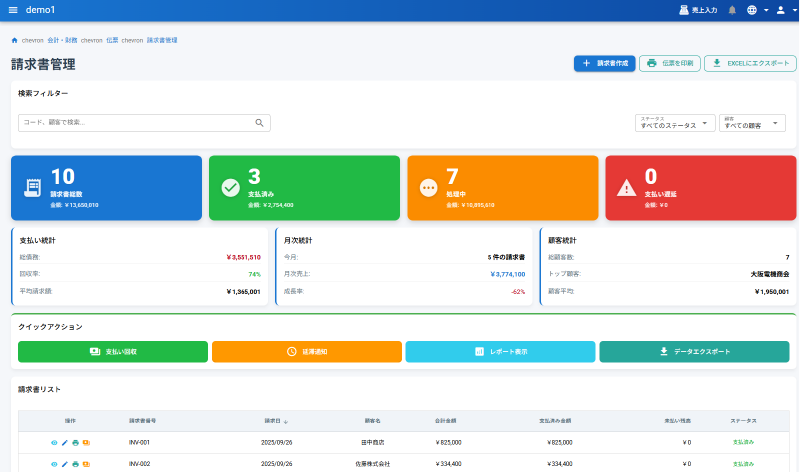Edit invoice INV-001 with pencil icon

65,442
